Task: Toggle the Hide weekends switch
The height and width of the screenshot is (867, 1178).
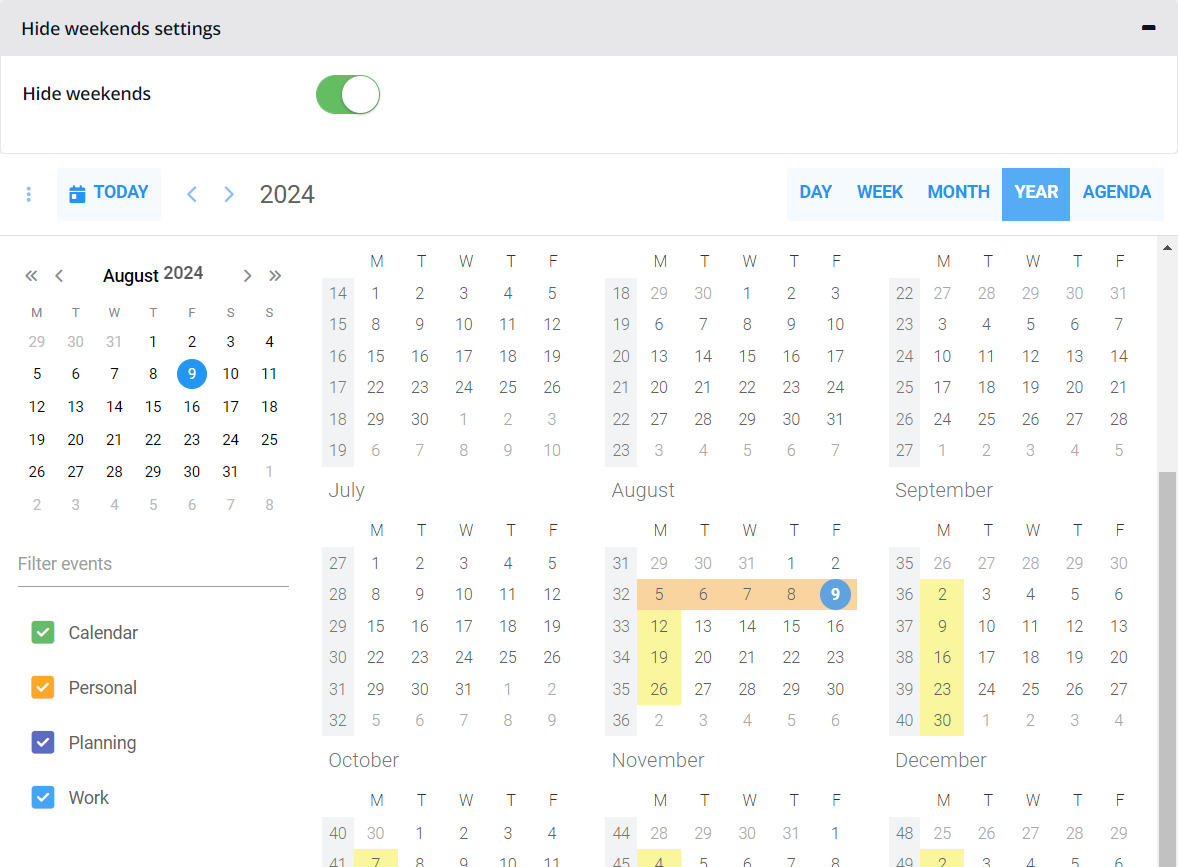Action: click(x=348, y=95)
